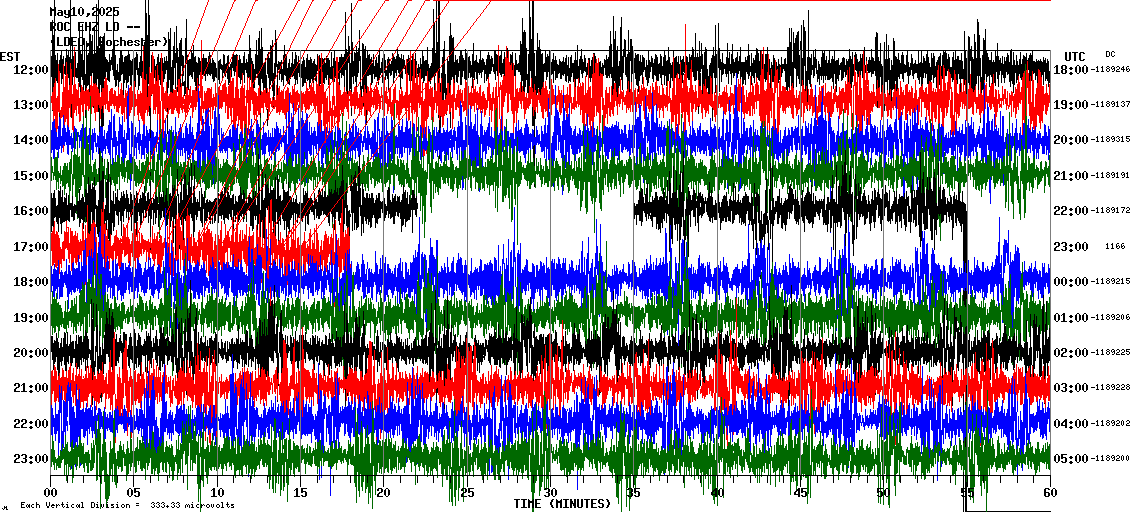
Task: Click the UTC timezone heading
Action: 1075,56
